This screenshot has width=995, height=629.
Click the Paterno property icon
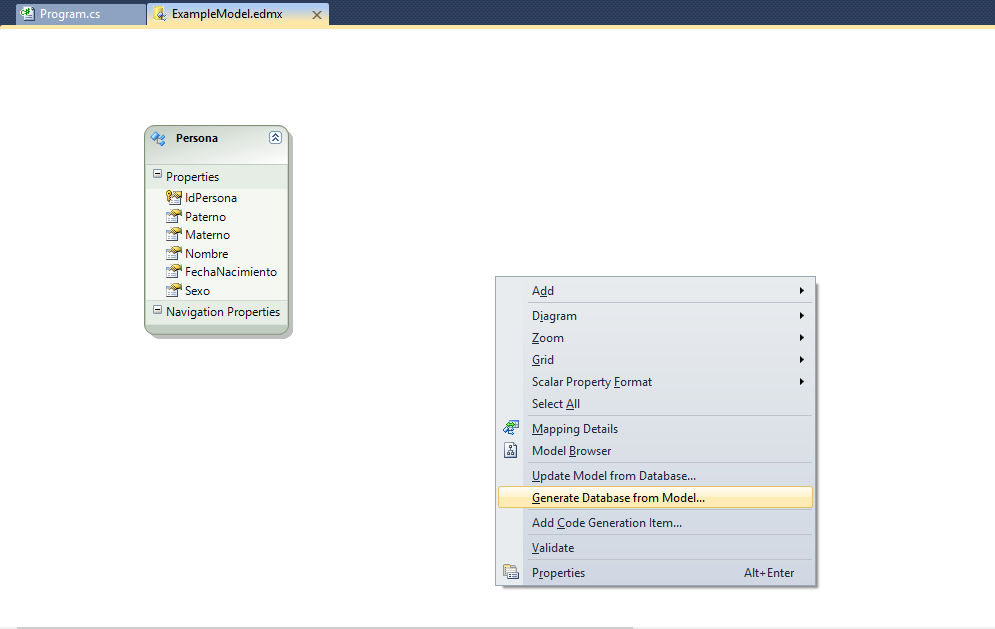174,216
